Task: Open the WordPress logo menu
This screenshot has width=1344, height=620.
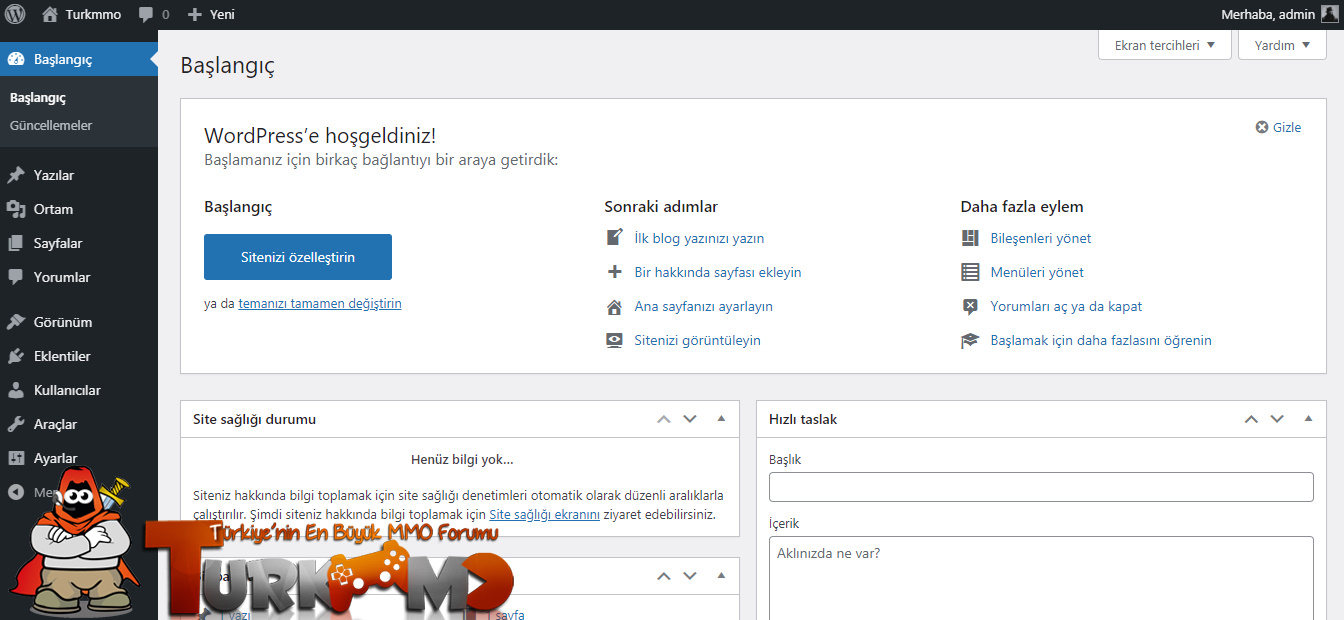Action: tap(15, 15)
